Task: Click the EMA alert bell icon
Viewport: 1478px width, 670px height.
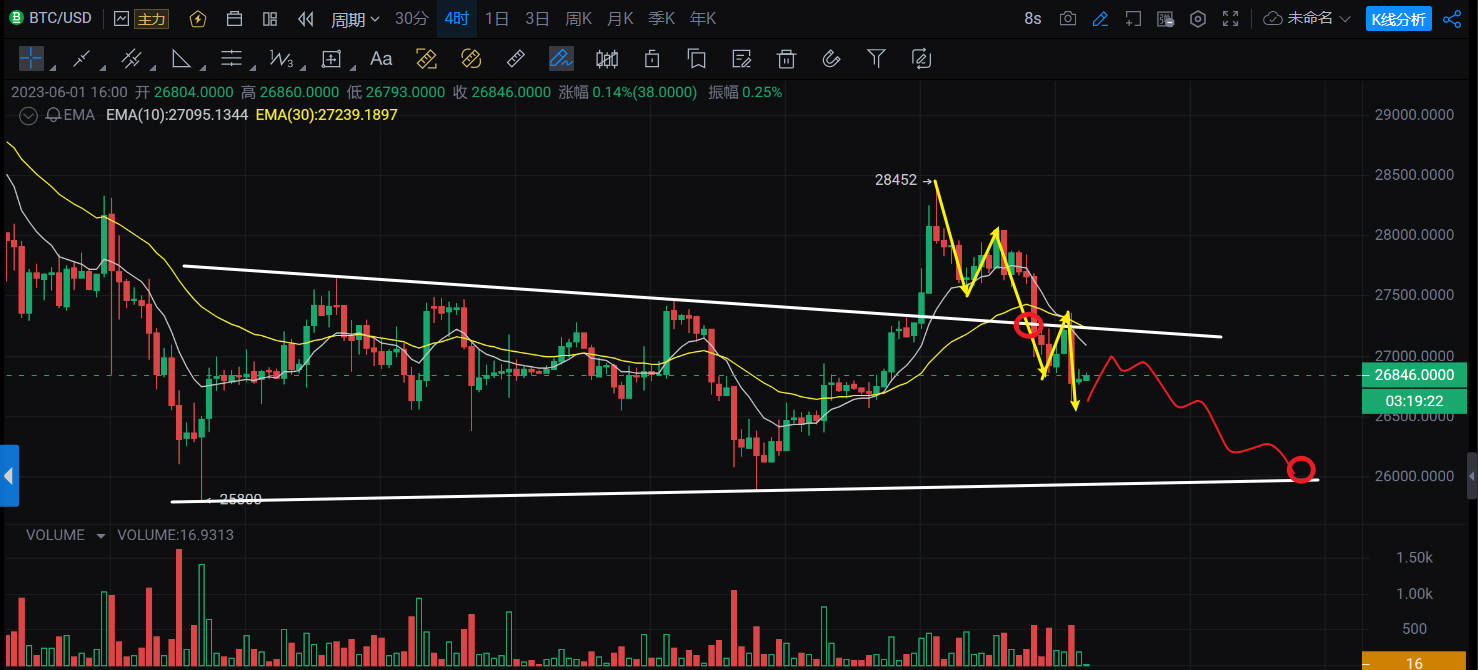Action: click(x=51, y=115)
